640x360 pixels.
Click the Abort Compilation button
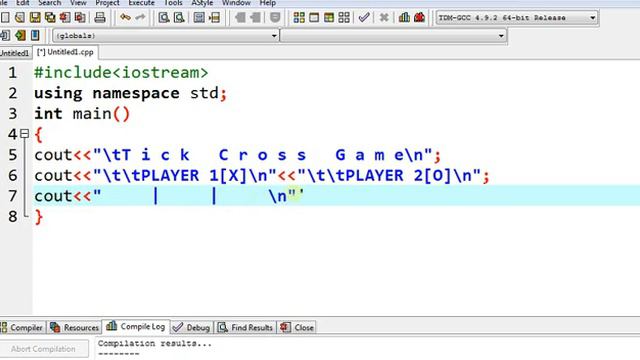click(x=44, y=349)
